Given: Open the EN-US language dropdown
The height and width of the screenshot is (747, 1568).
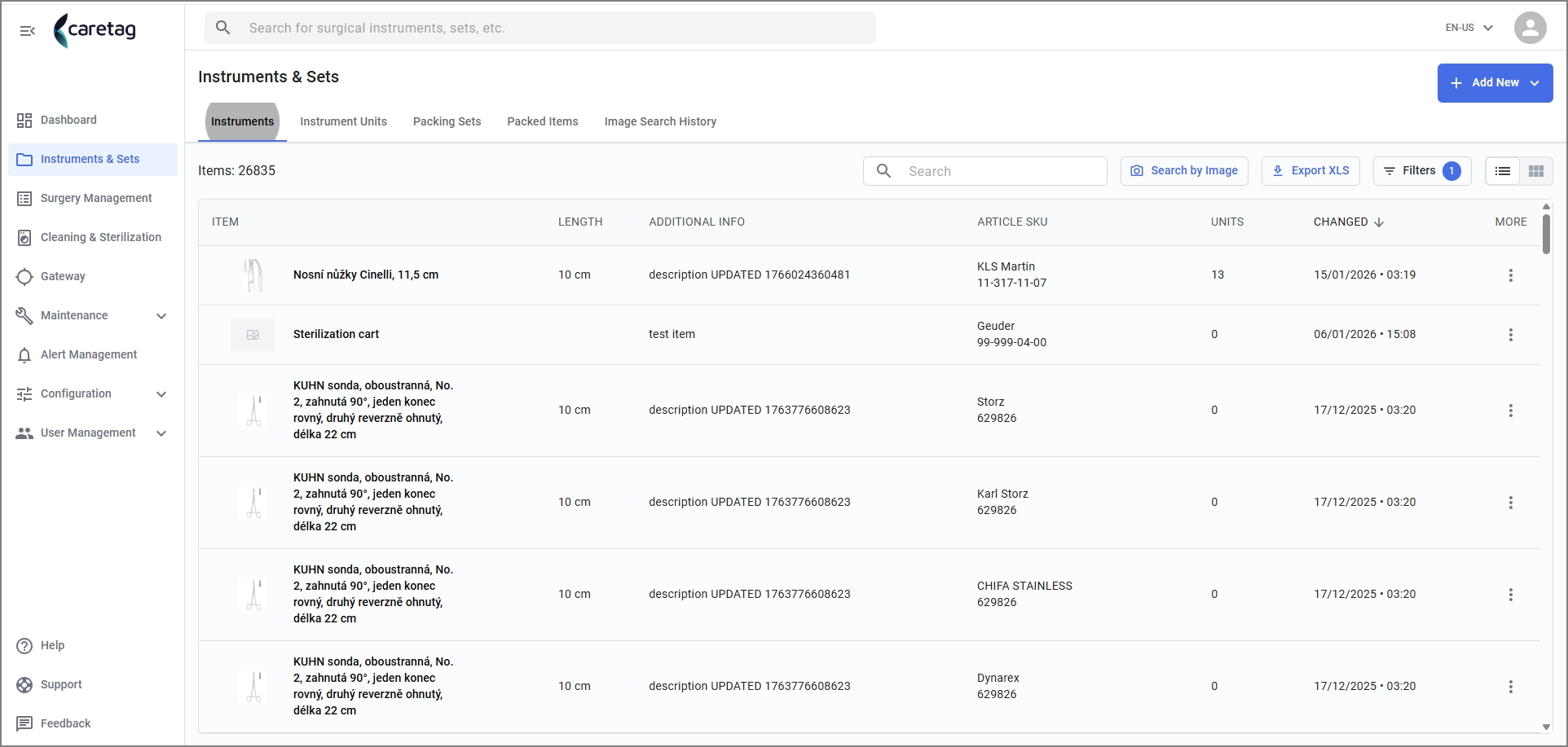Looking at the screenshot, I should point(1469,28).
